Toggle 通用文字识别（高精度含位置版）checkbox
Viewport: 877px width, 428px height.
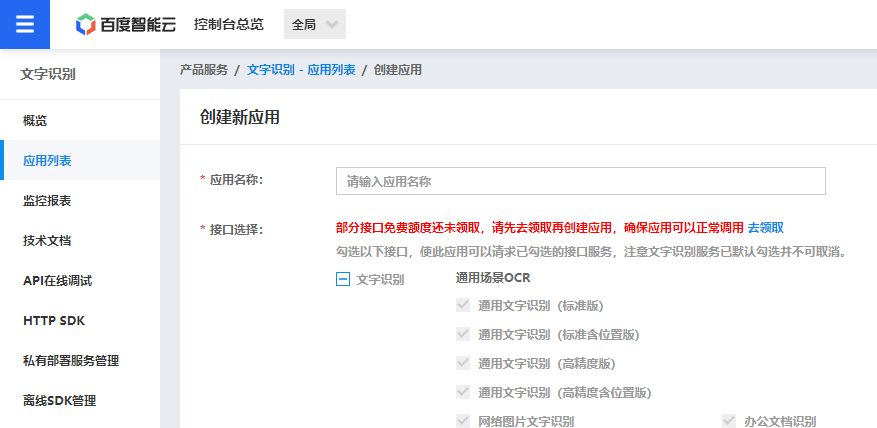[x=463, y=392]
